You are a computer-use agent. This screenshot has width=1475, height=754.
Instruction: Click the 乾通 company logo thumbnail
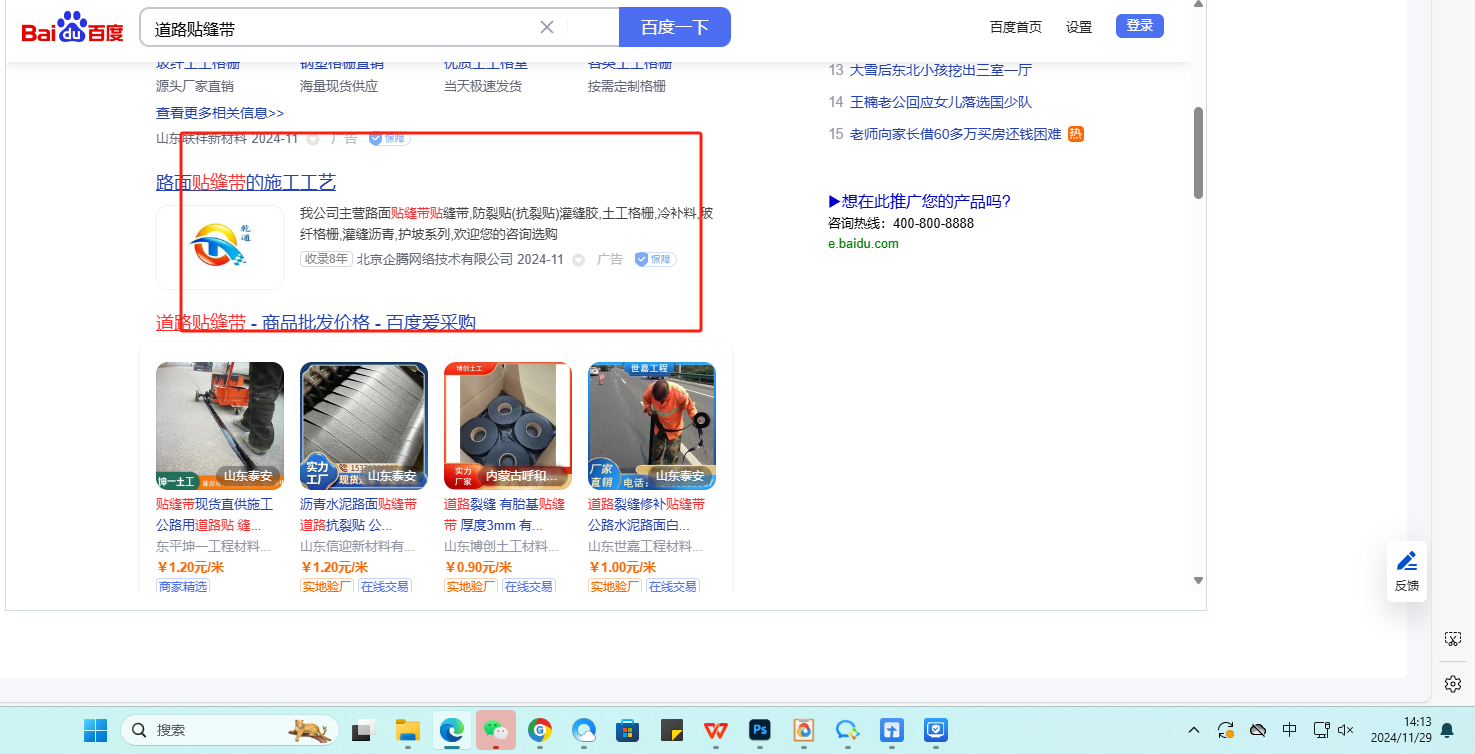(220, 247)
